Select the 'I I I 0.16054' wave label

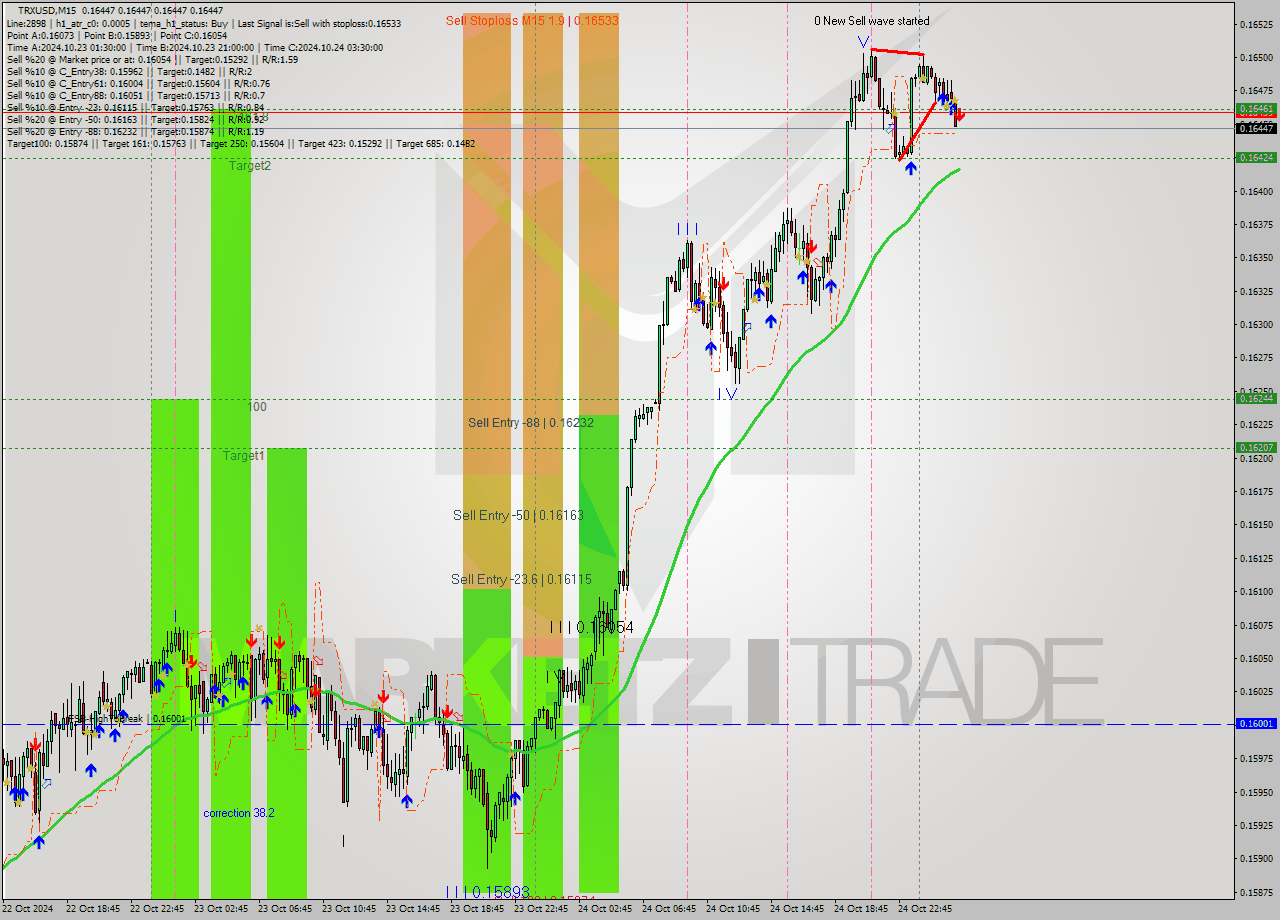tap(591, 627)
